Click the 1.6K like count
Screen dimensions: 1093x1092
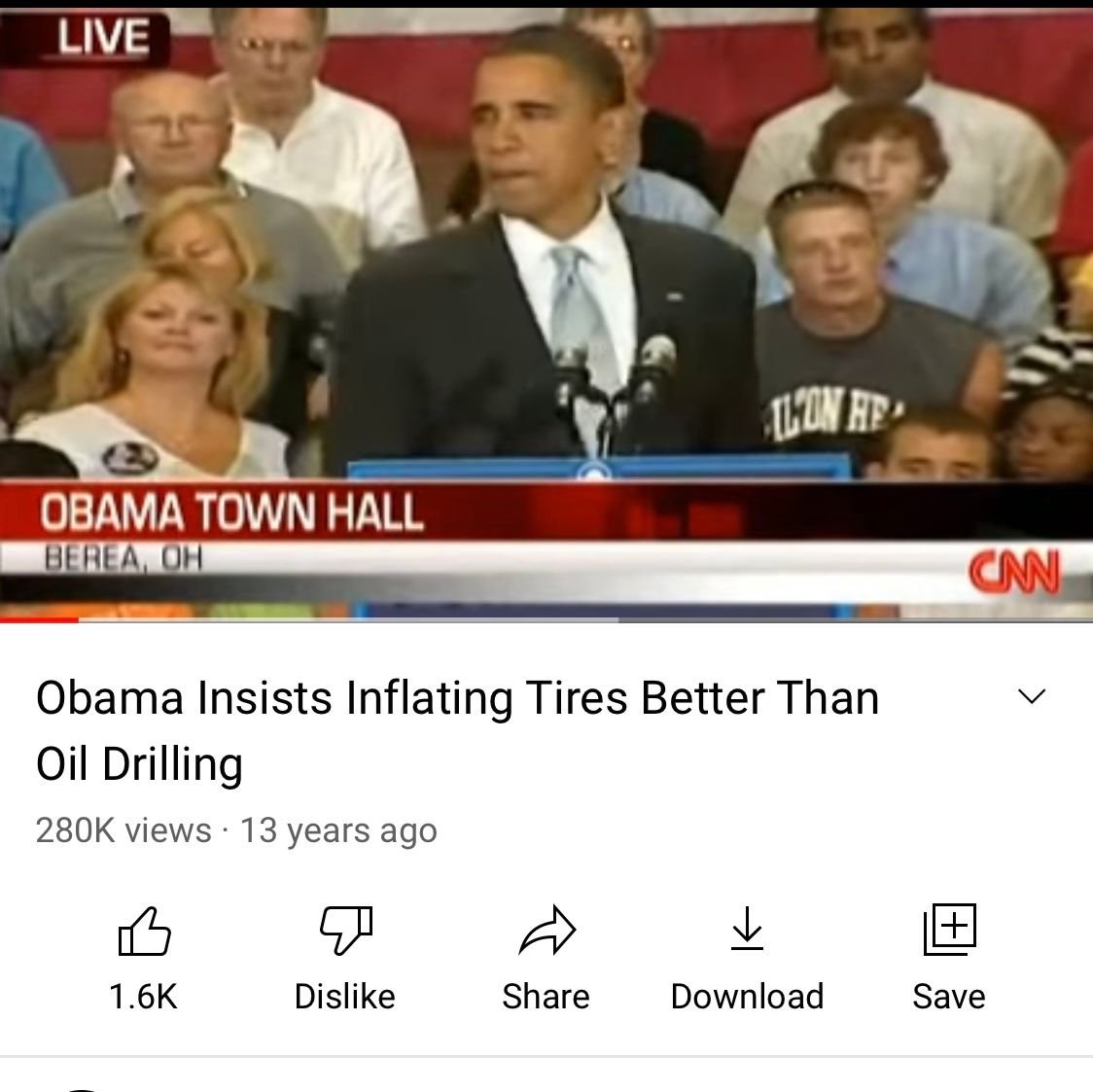[144, 996]
